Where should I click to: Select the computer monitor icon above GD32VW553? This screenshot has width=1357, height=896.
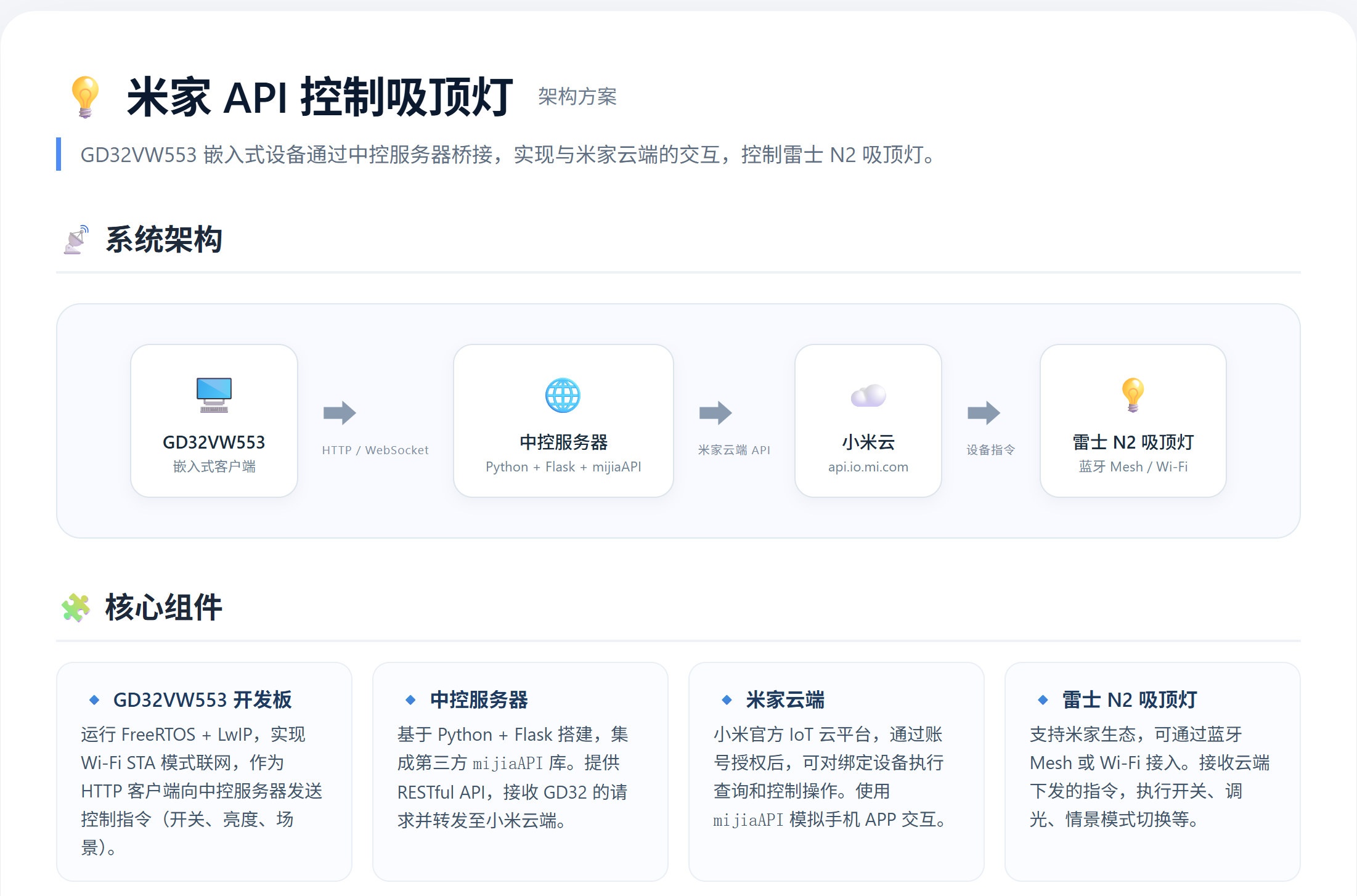tap(214, 395)
